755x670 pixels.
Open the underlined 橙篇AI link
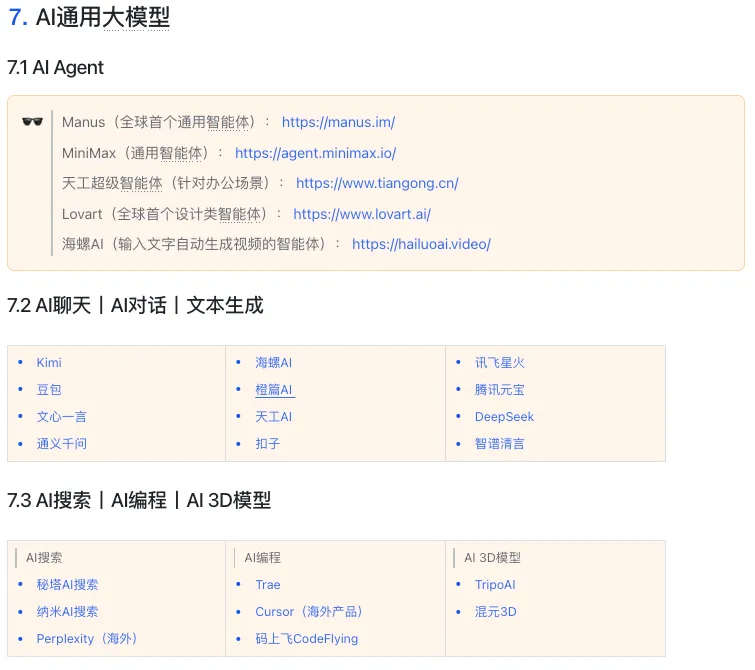coord(274,390)
